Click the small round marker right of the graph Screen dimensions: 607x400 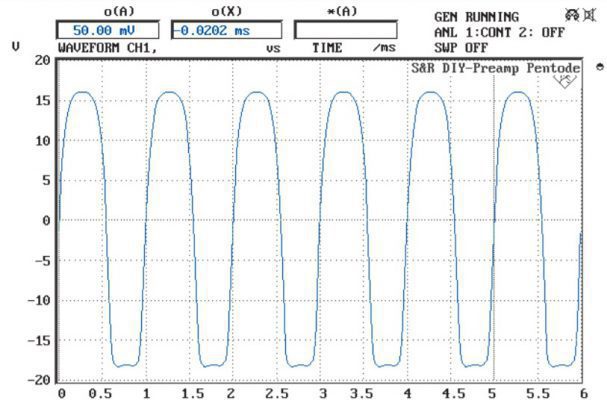(600, 67)
